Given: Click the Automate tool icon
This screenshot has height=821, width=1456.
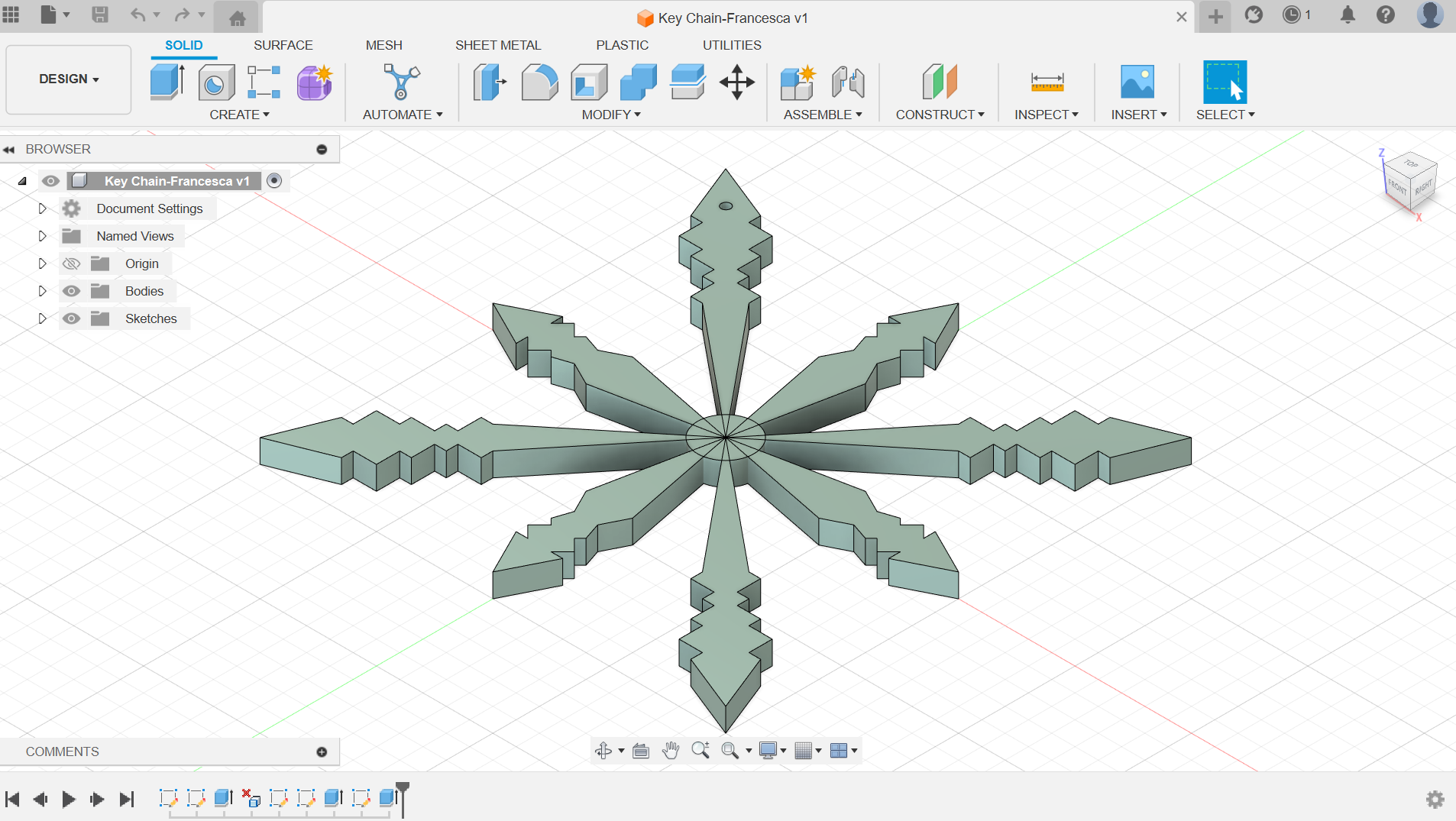Looking at the screenshot, I should [x=402, y=82].
